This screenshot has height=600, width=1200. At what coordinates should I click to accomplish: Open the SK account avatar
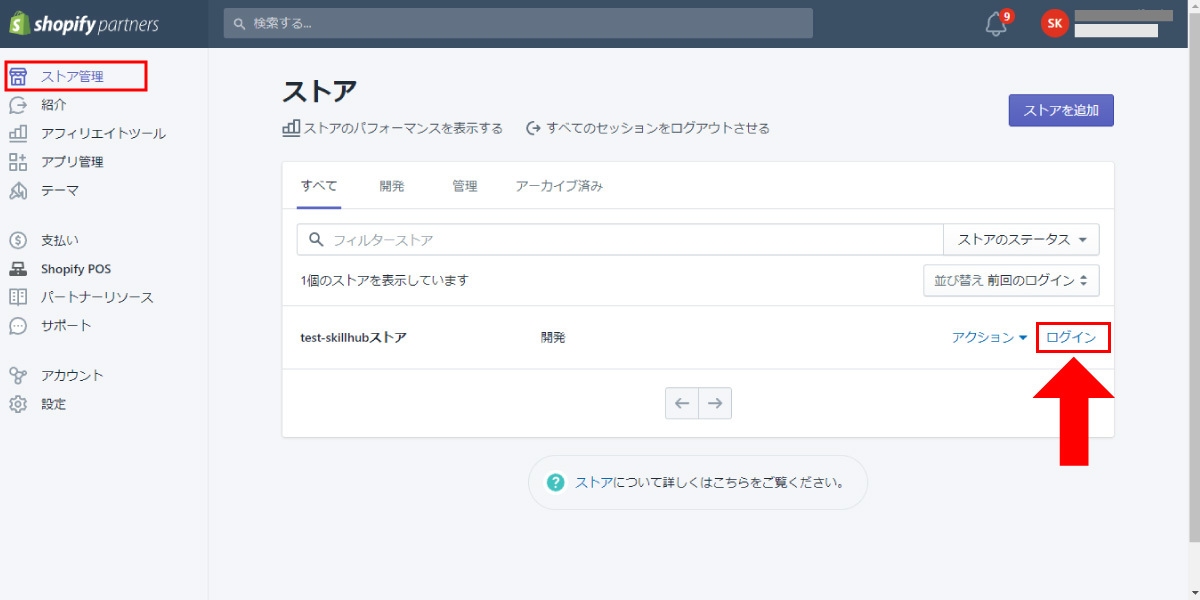(x=1055, y=24)
